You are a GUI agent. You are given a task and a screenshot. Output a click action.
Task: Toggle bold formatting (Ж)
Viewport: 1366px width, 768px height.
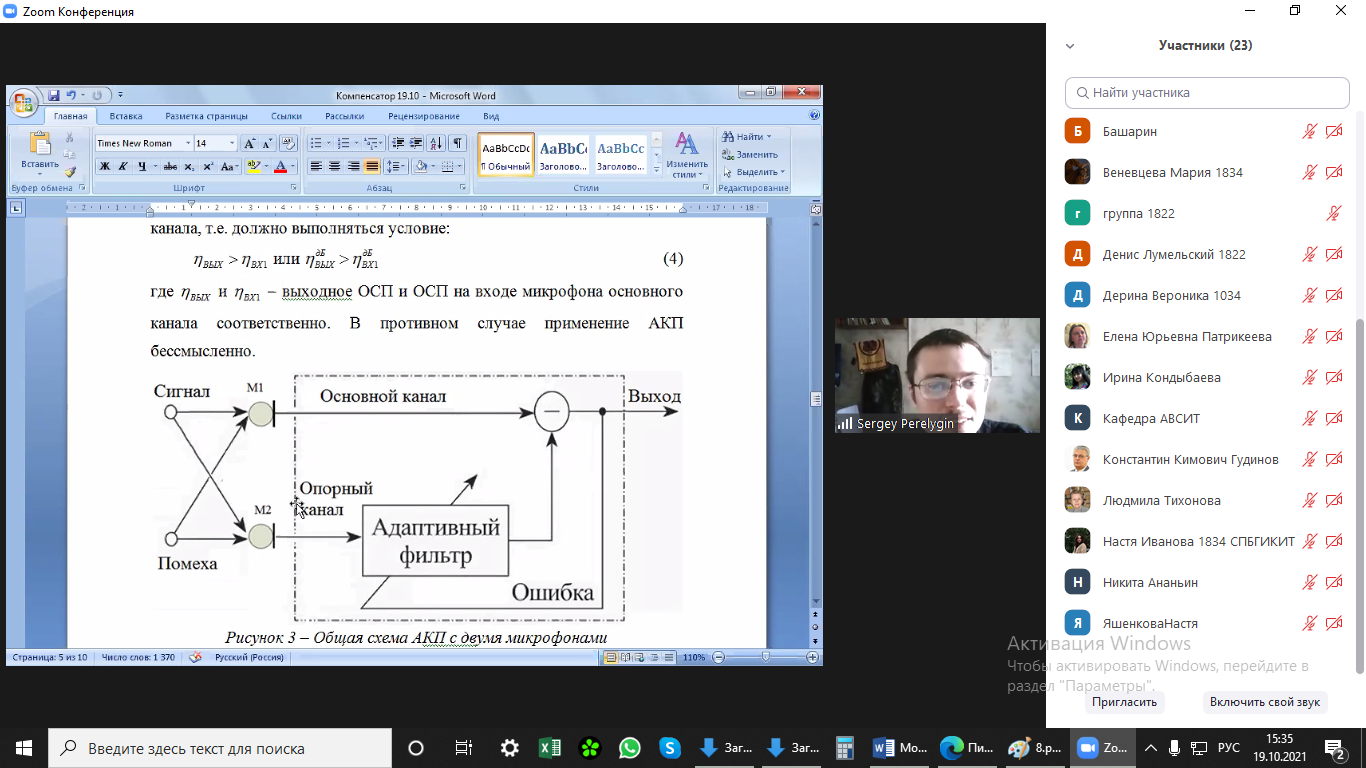coord(104,166)
